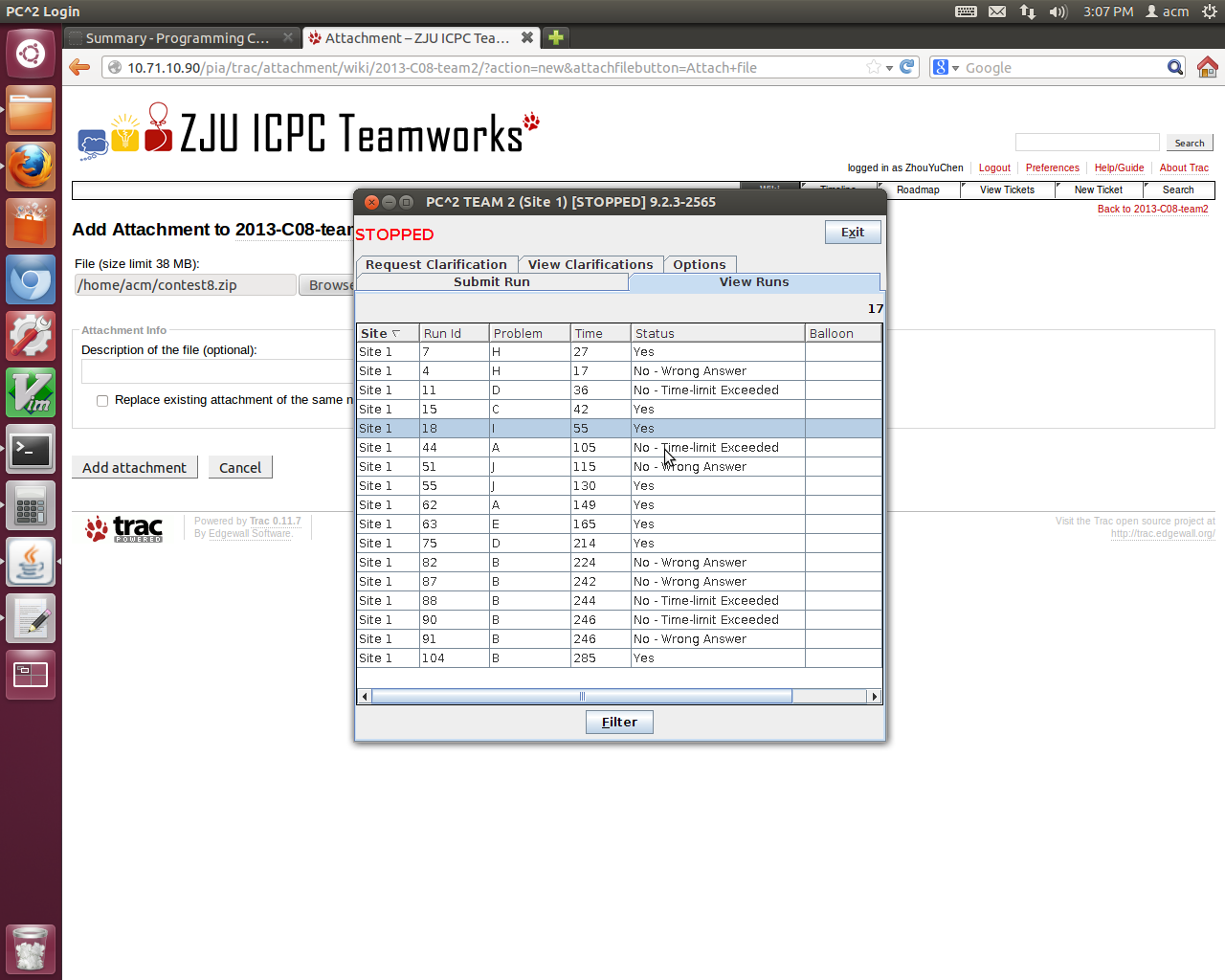
Task: Open the URL history dropdown arrow
Action: point(889,68)
